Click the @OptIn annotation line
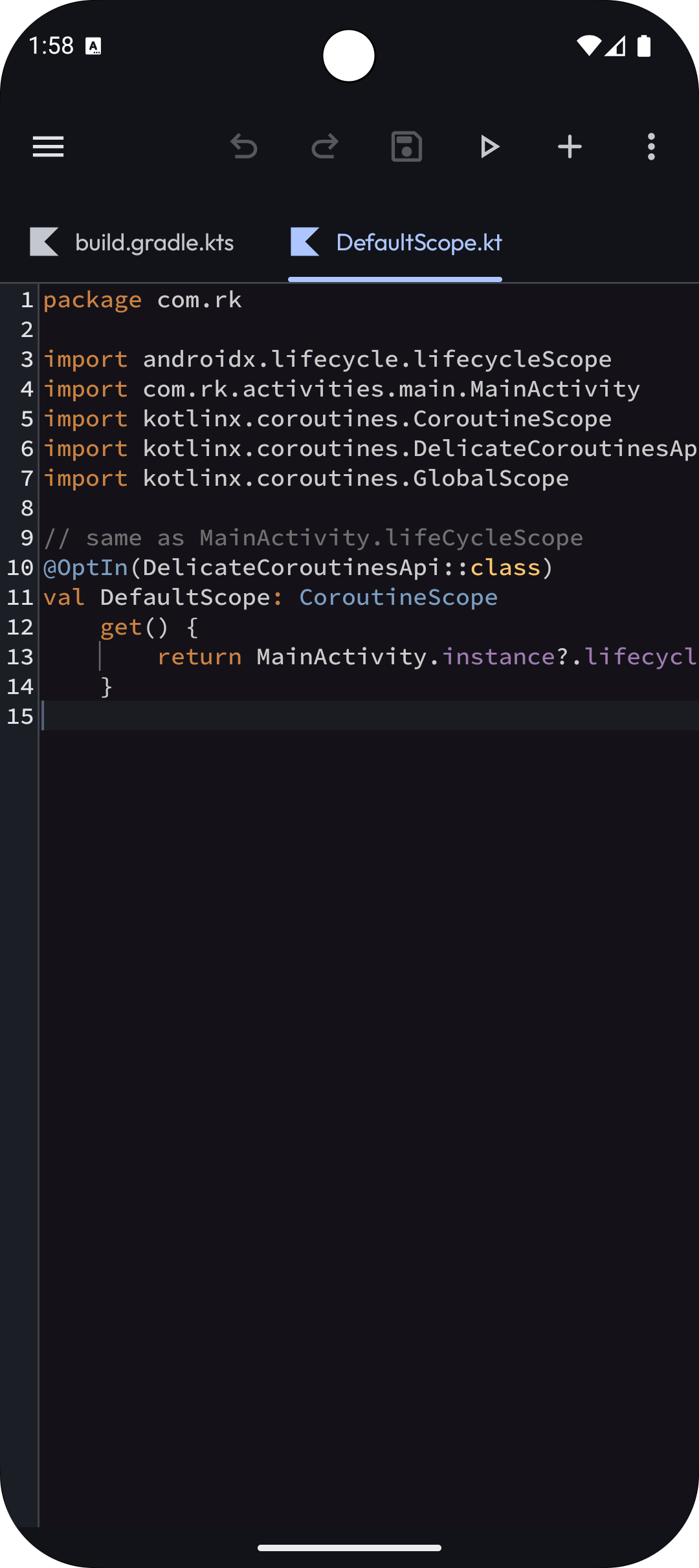Image resolution: width=699 pixels, height=1568 pixels. tap(298, 568)
